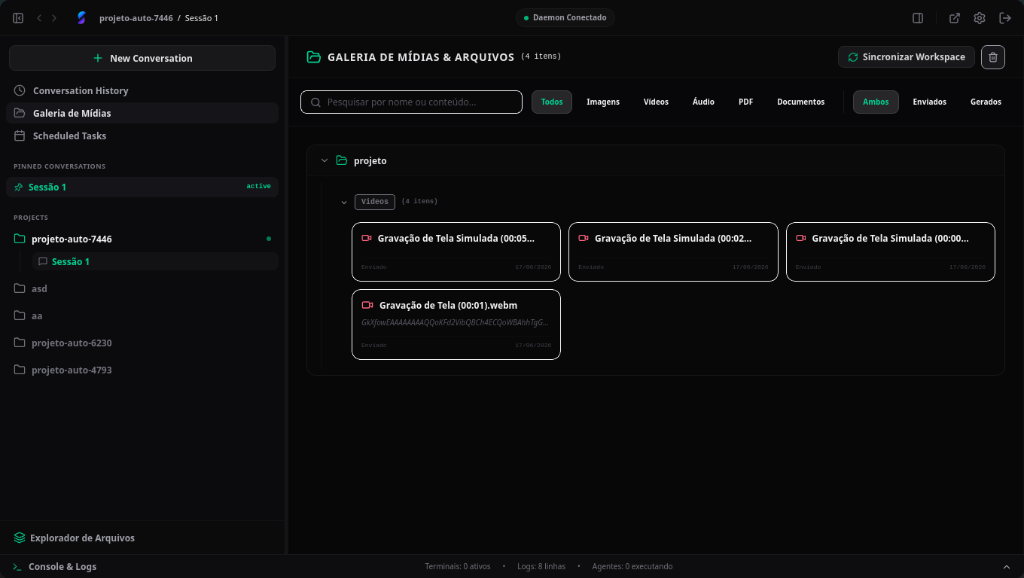Open nested Sessão 1 under projeto-auto-7446
Viewport: 1024px width, 578px height.
tap(155, 261)
